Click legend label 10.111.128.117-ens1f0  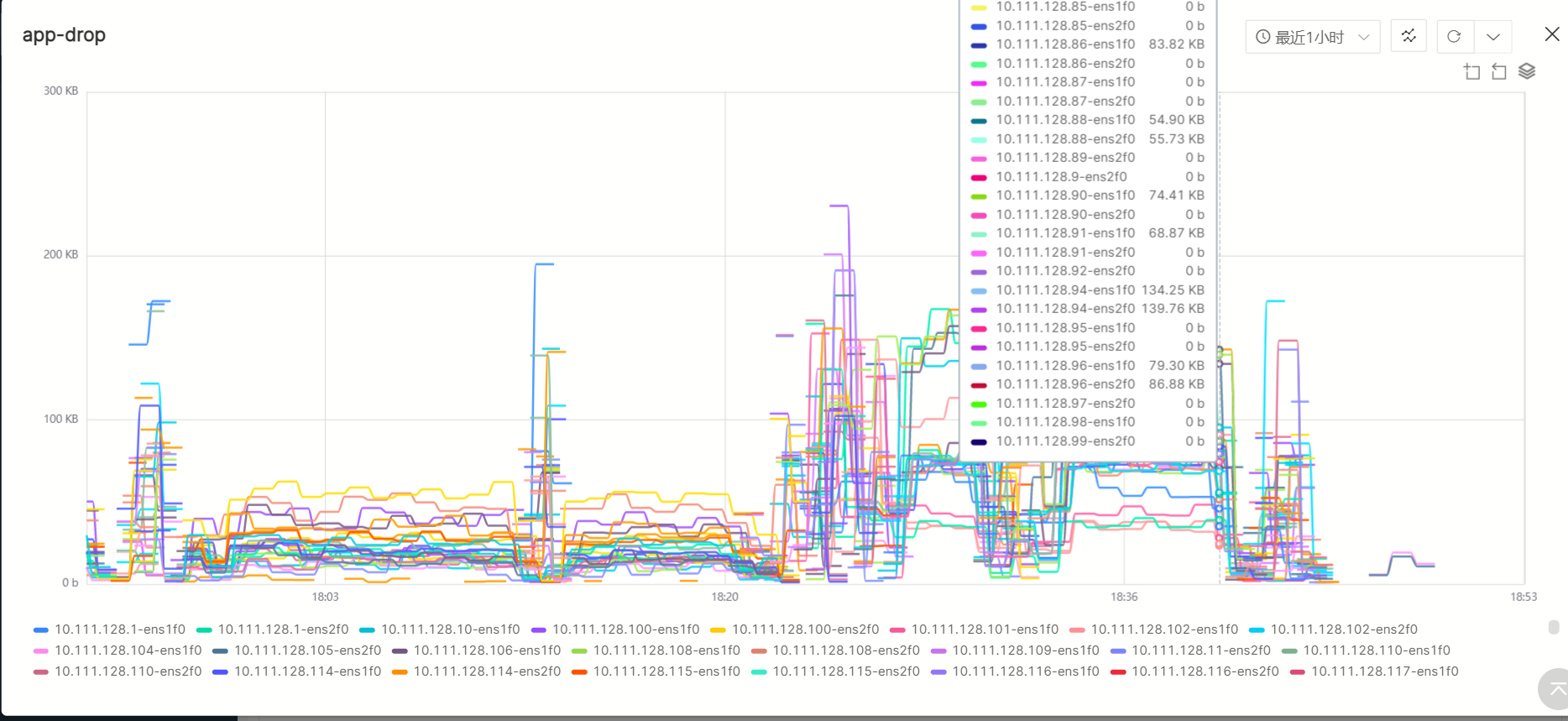click(x=1384, y=671)
